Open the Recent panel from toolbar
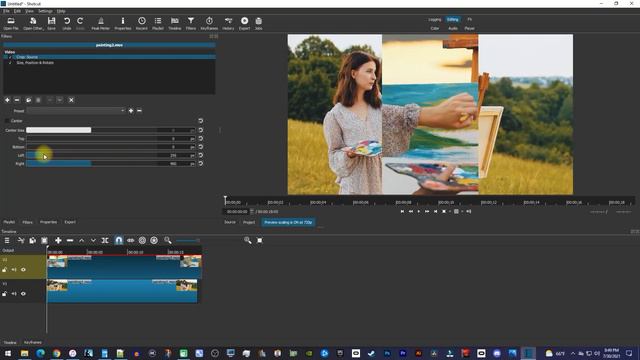Image resolution: width=640 pixels, height=360 pixels. [142, 24]
